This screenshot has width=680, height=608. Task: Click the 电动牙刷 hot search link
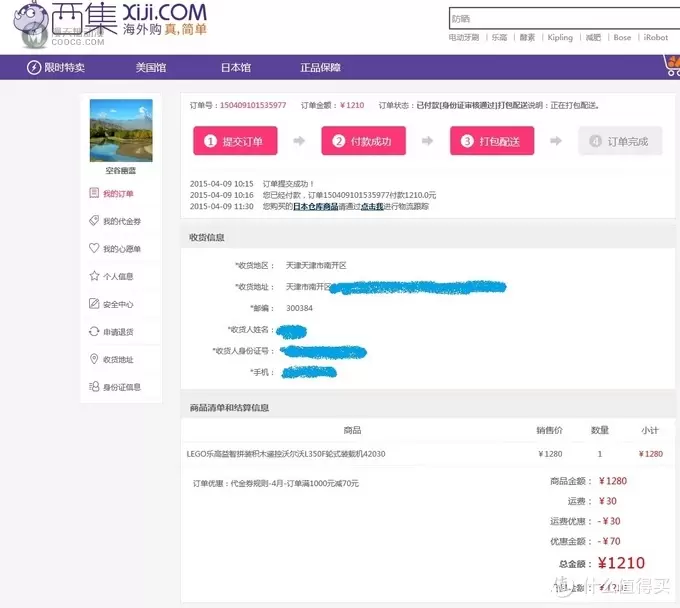click(x=464, y=37)
